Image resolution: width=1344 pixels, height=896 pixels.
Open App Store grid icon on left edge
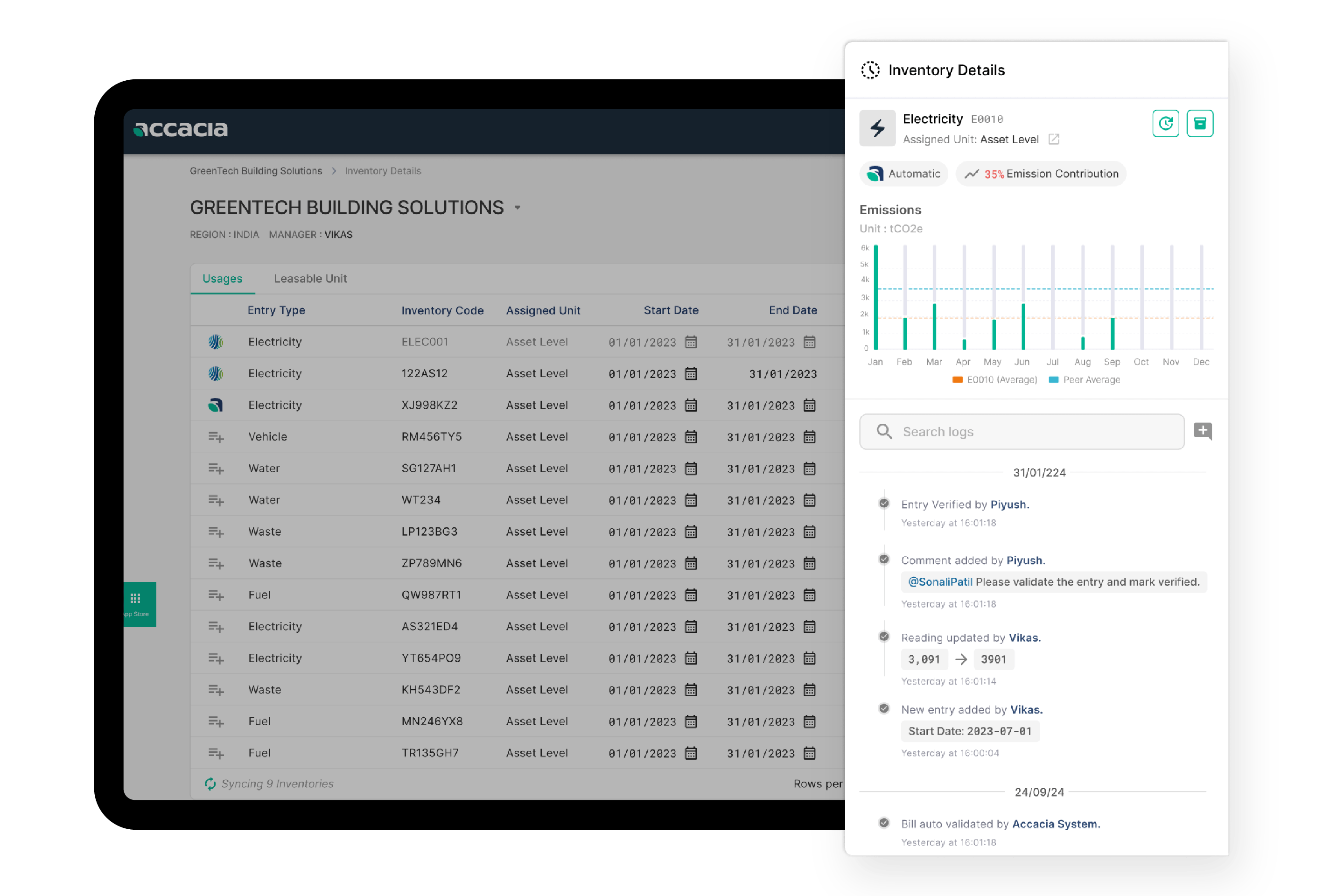point(135,599)
